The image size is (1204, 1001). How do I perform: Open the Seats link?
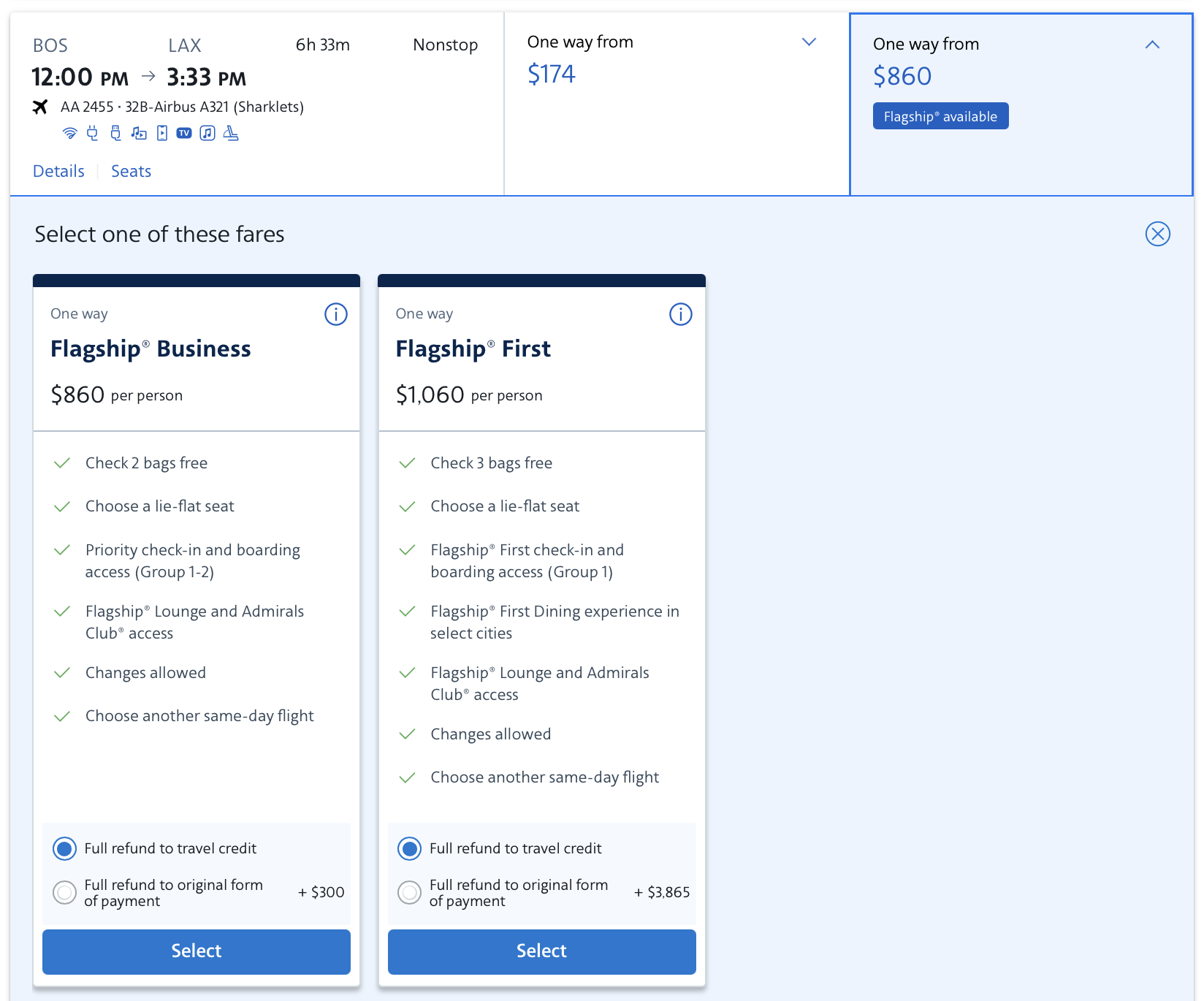[x=131, y=171]
